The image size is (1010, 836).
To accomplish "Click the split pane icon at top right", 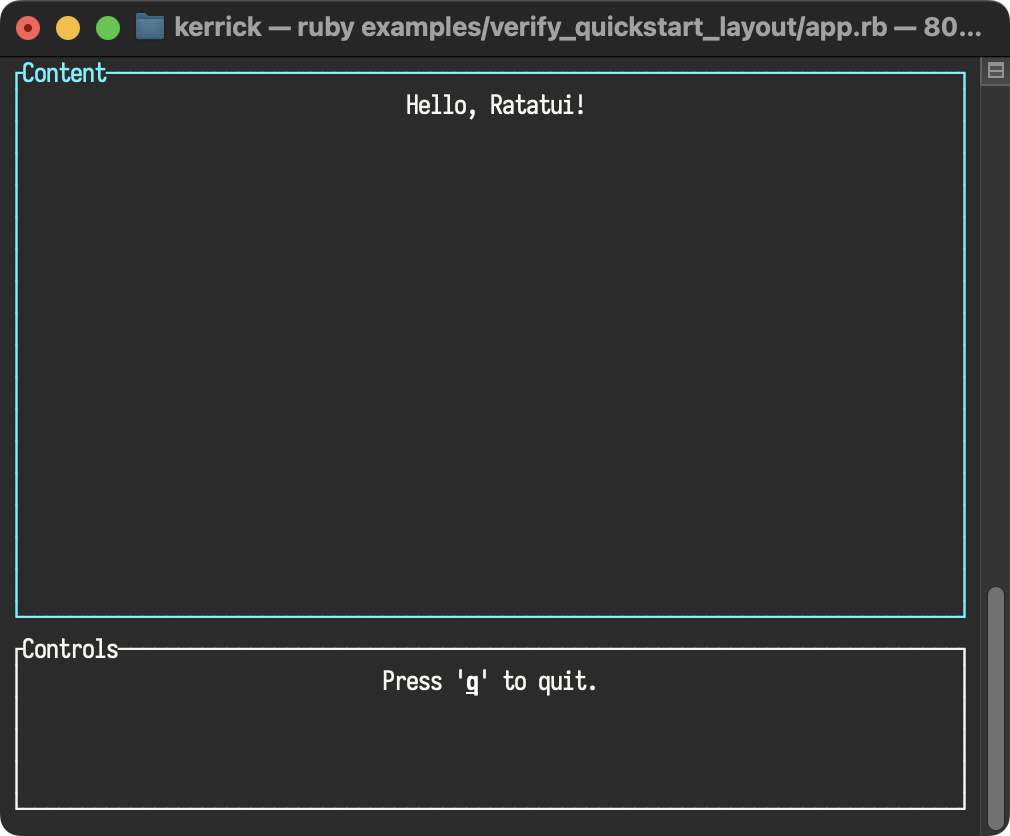I will point(995,70).
